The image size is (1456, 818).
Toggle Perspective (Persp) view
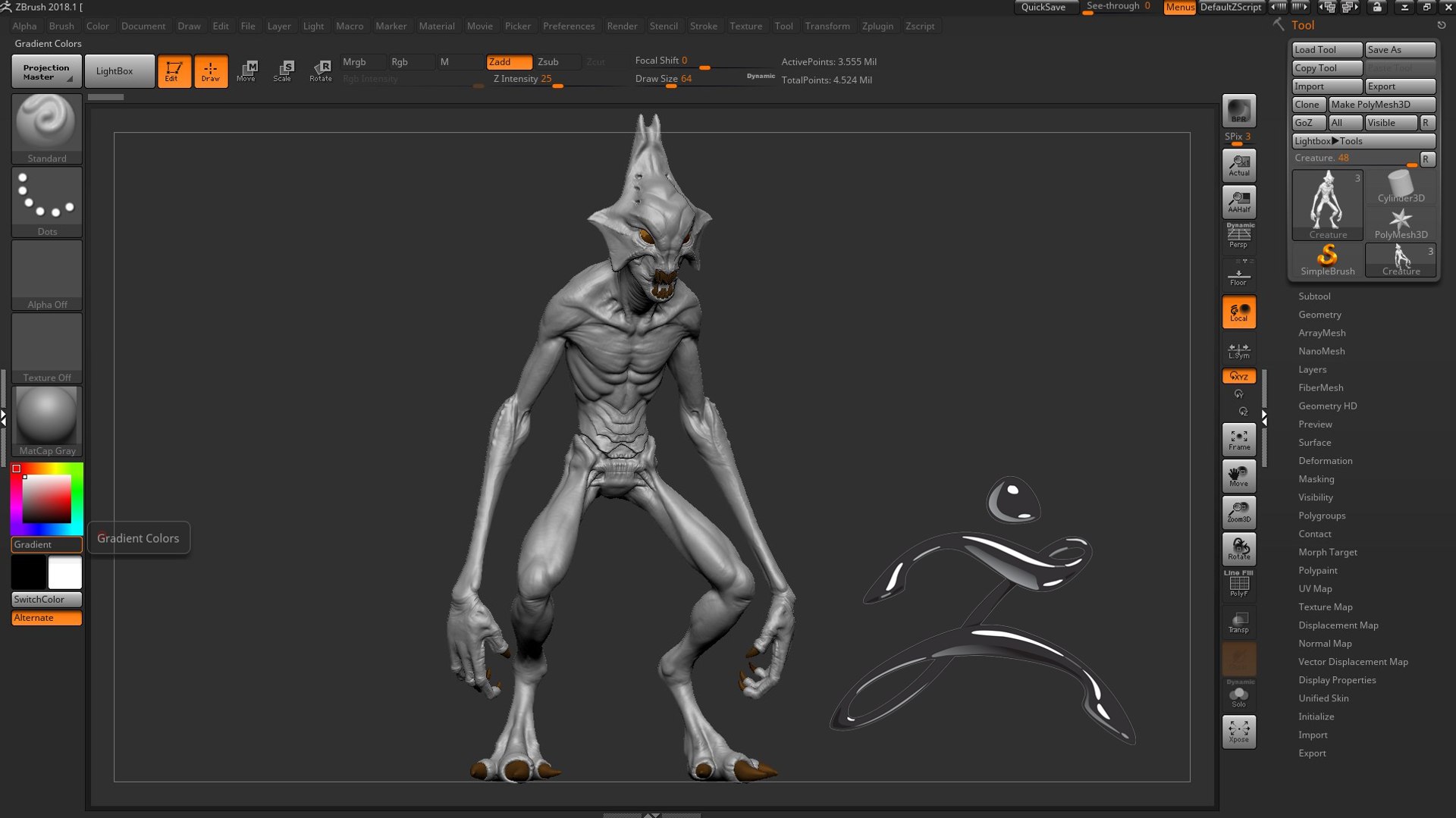click(1239, 236)
